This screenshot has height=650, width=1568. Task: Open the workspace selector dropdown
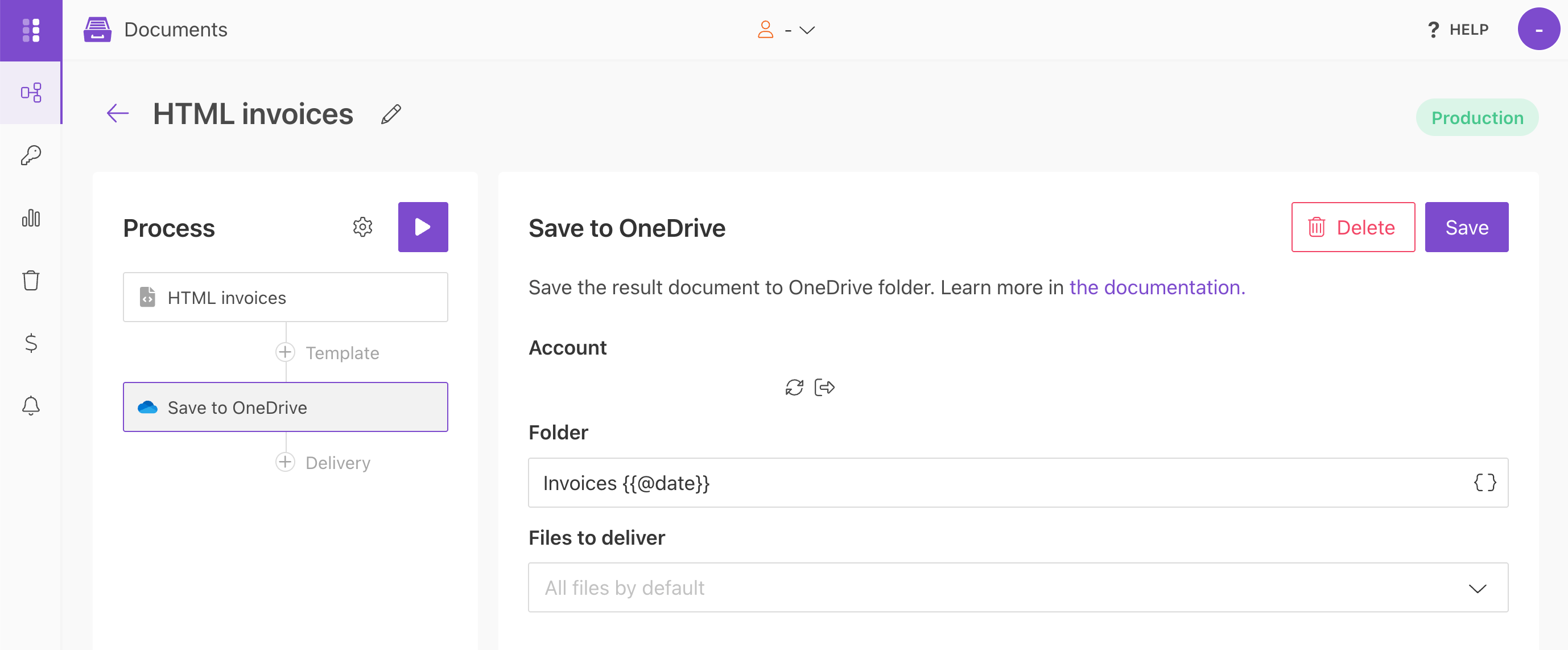coord(786,30)
